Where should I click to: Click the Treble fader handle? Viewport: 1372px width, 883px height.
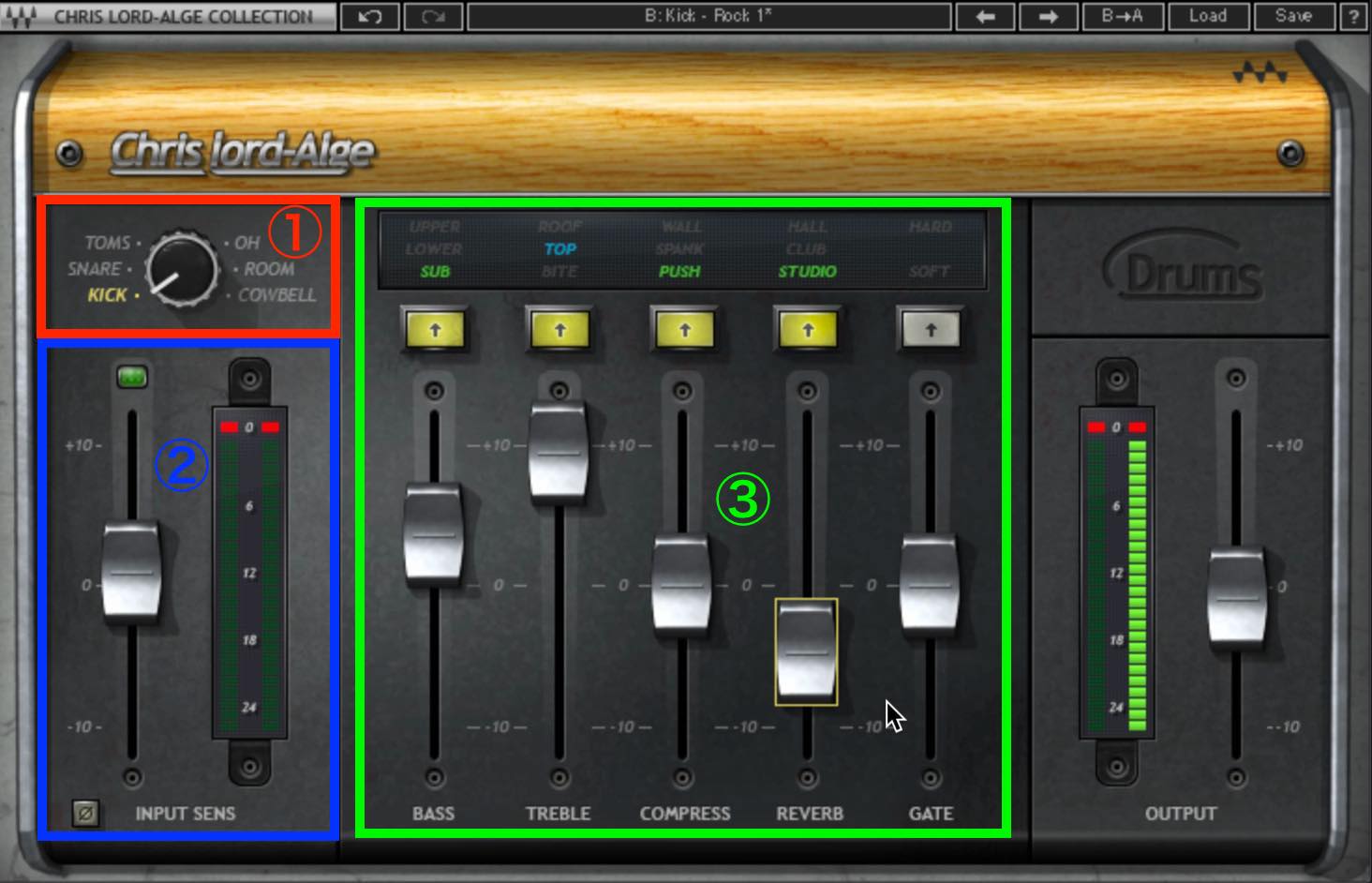pyautogui.click(x=559, y=451)
